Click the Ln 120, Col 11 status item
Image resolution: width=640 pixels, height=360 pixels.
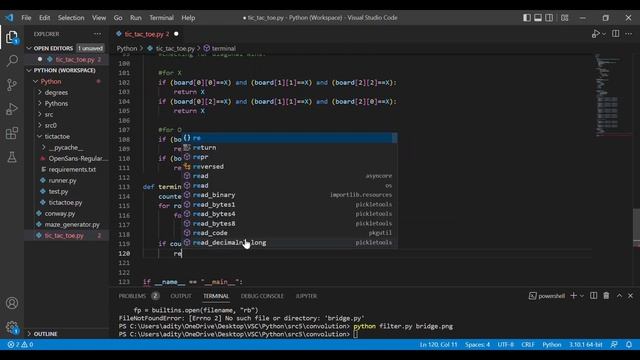point(438,345)
